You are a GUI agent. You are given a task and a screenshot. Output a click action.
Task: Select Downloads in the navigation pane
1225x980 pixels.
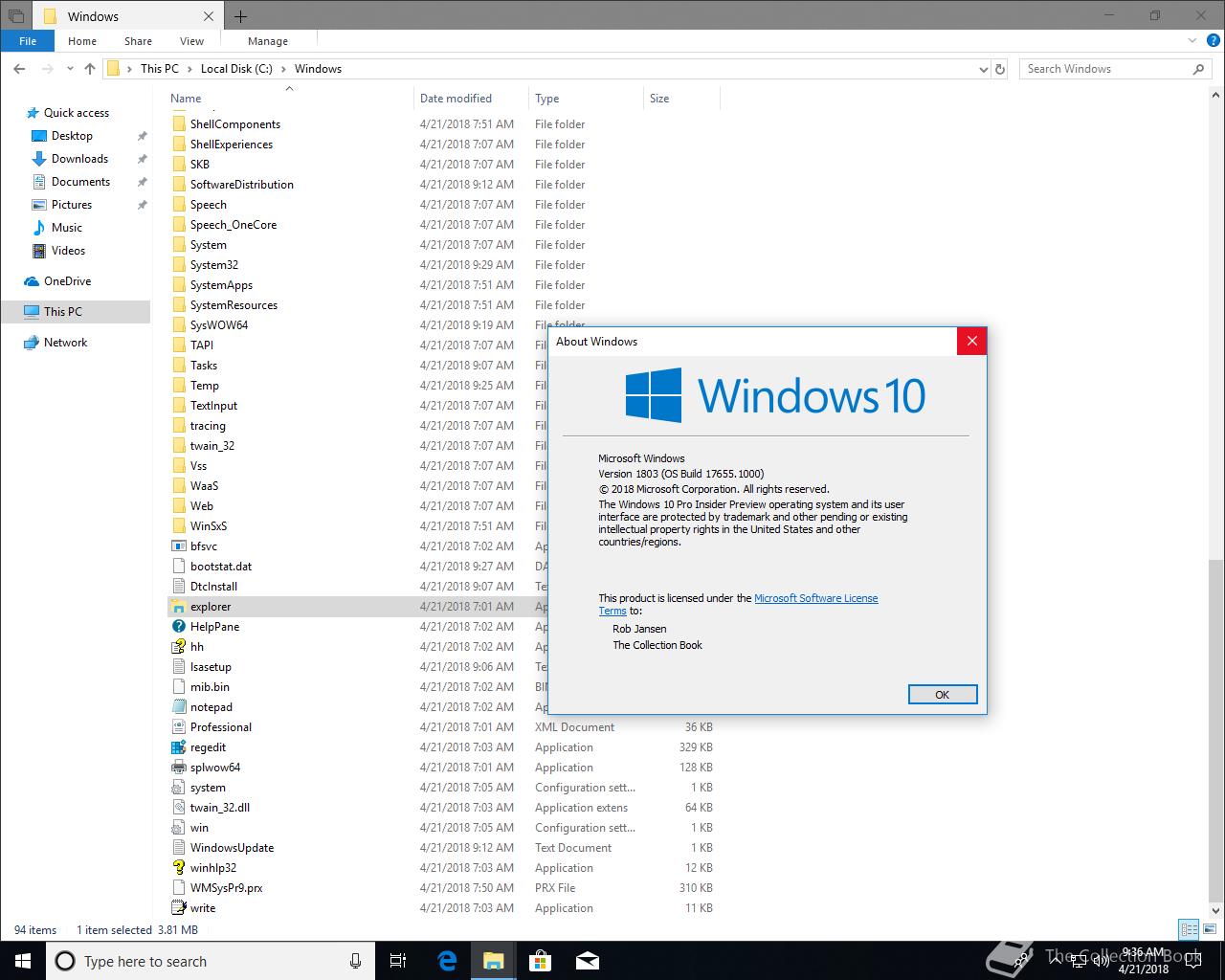point(79,159)
